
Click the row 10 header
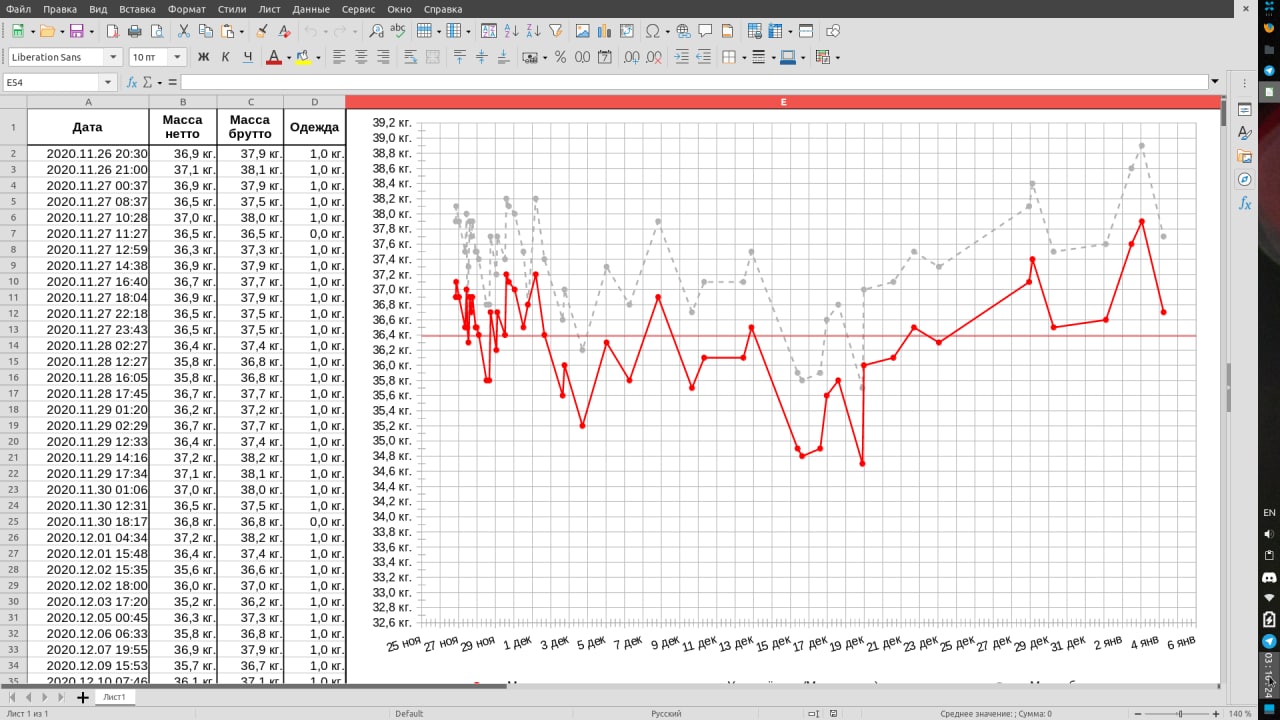click(x=13, y=282)
